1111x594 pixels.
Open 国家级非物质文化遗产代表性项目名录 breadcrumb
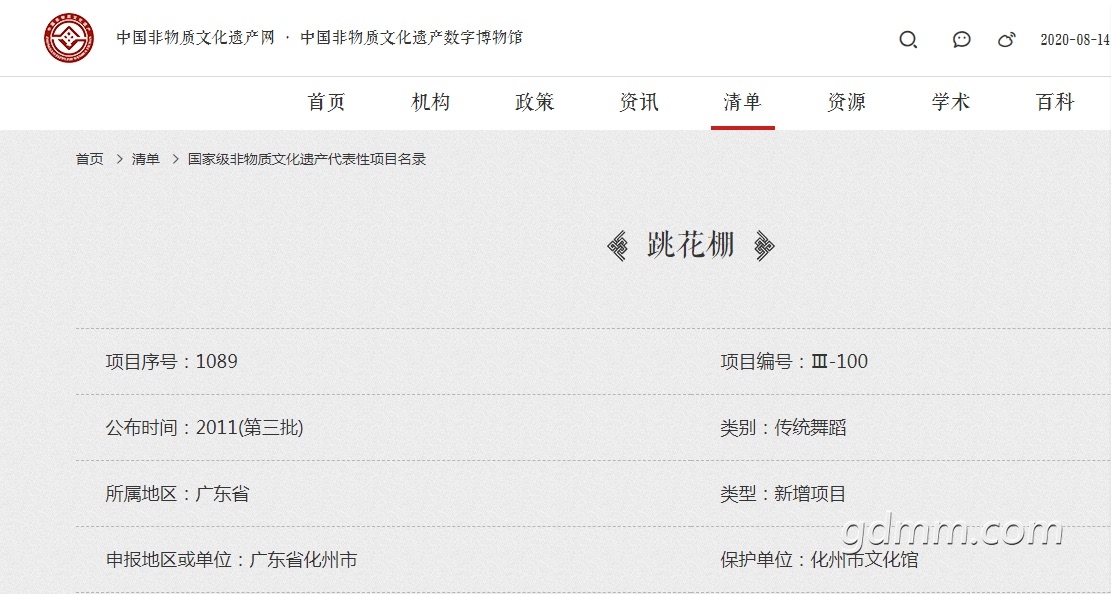[x=307, y=159]
